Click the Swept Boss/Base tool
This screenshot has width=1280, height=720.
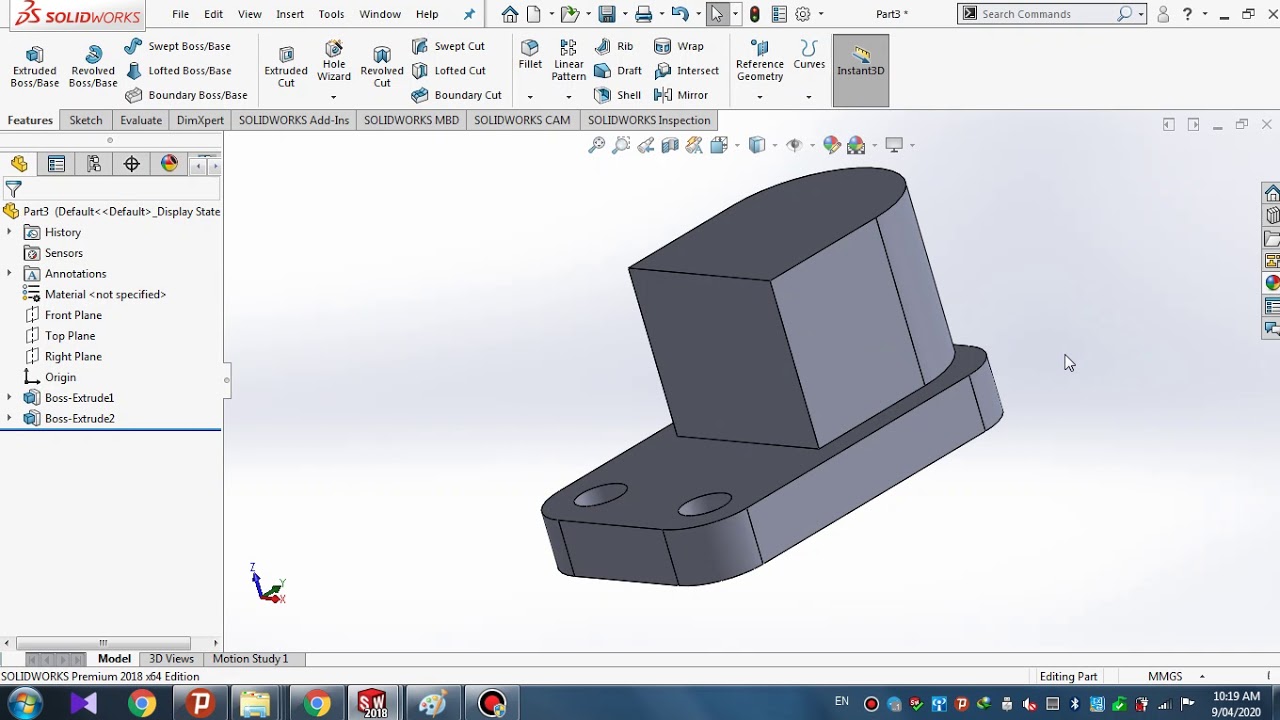(x=177, y=46)
